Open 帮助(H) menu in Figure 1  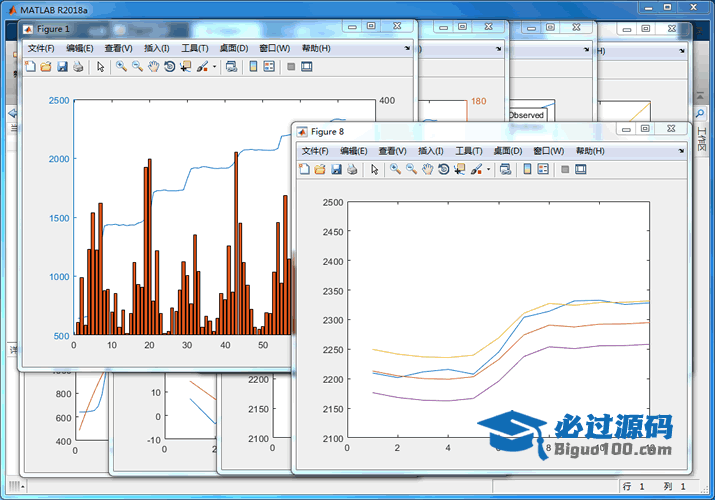point(316,48)
